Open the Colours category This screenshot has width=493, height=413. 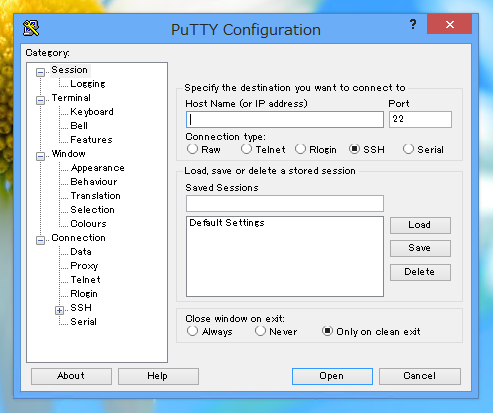(x=88, y=224)
